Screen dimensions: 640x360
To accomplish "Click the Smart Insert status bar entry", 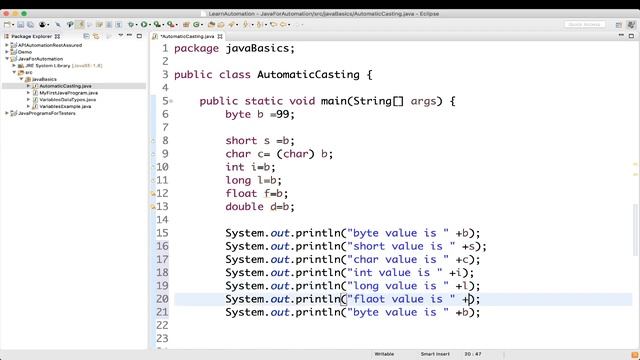I will tap(435, 354).
